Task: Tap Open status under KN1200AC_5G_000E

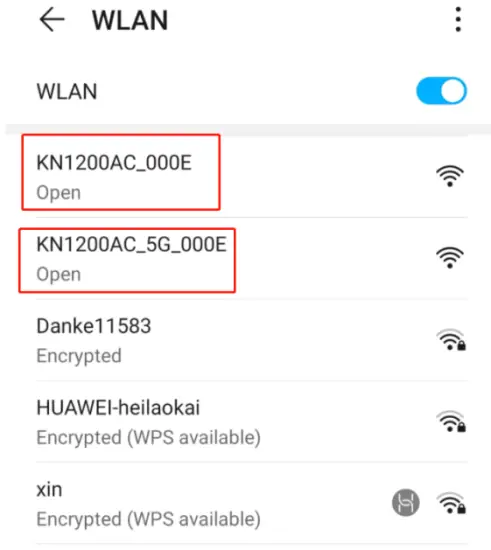Action: point(59,274)
